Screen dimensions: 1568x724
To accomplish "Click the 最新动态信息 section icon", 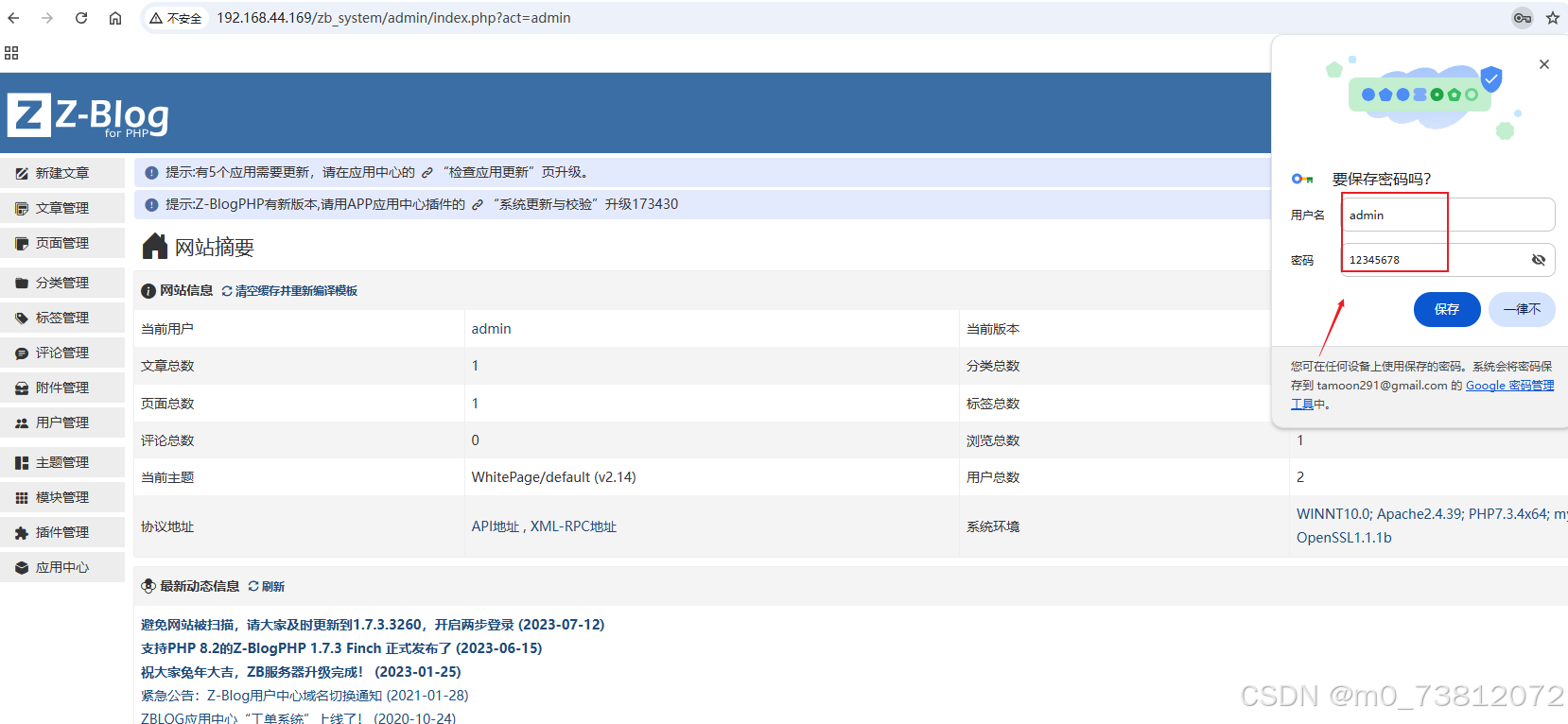I will 148,586.
